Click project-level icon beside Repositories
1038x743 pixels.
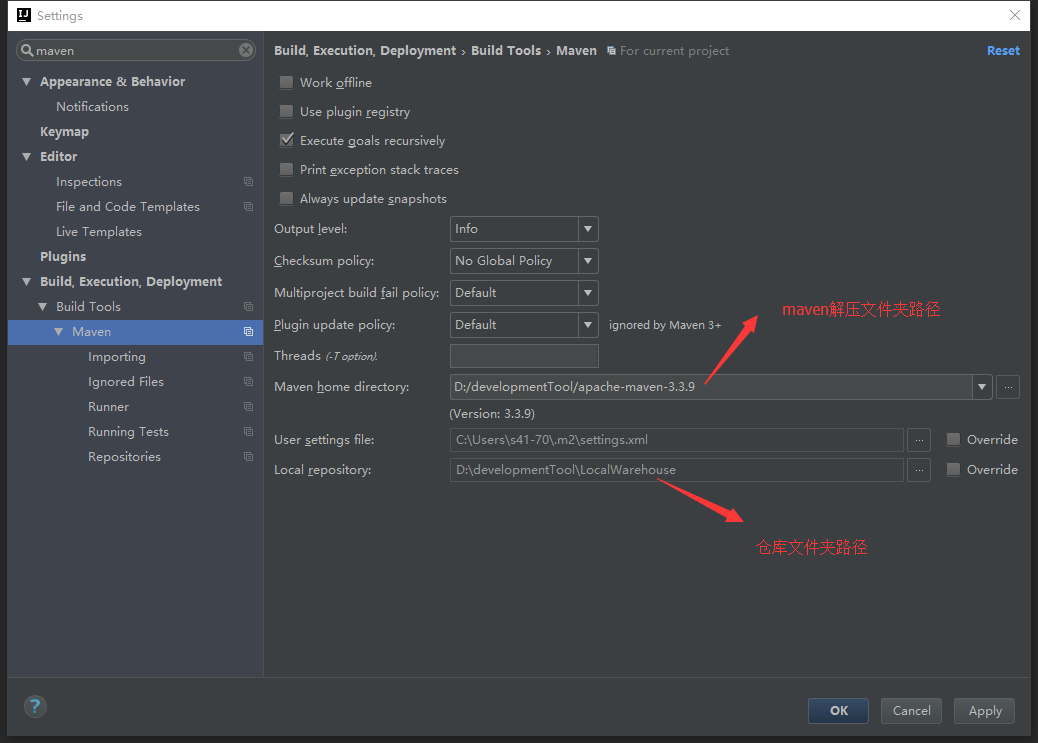(248, 456)
